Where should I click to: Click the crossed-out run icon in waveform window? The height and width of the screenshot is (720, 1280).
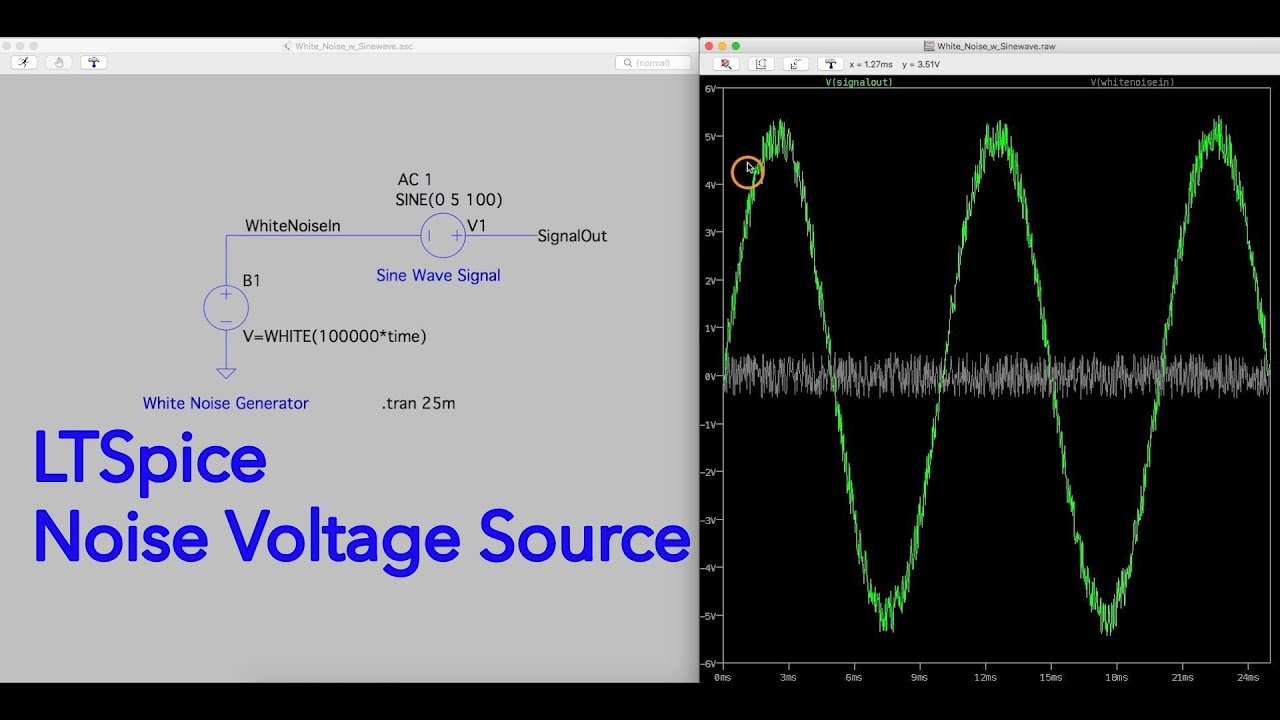point(727,64)
